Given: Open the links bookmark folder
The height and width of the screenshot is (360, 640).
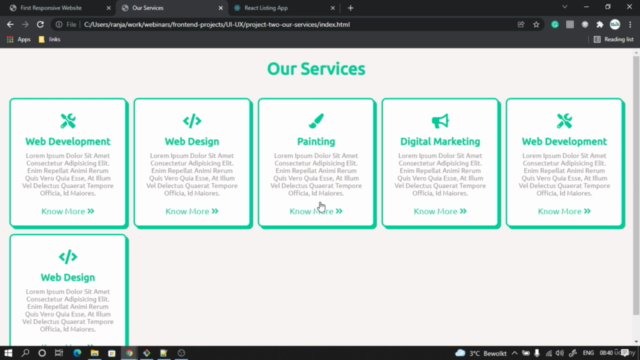Looking at the screenshot, I should click(49, 40).
